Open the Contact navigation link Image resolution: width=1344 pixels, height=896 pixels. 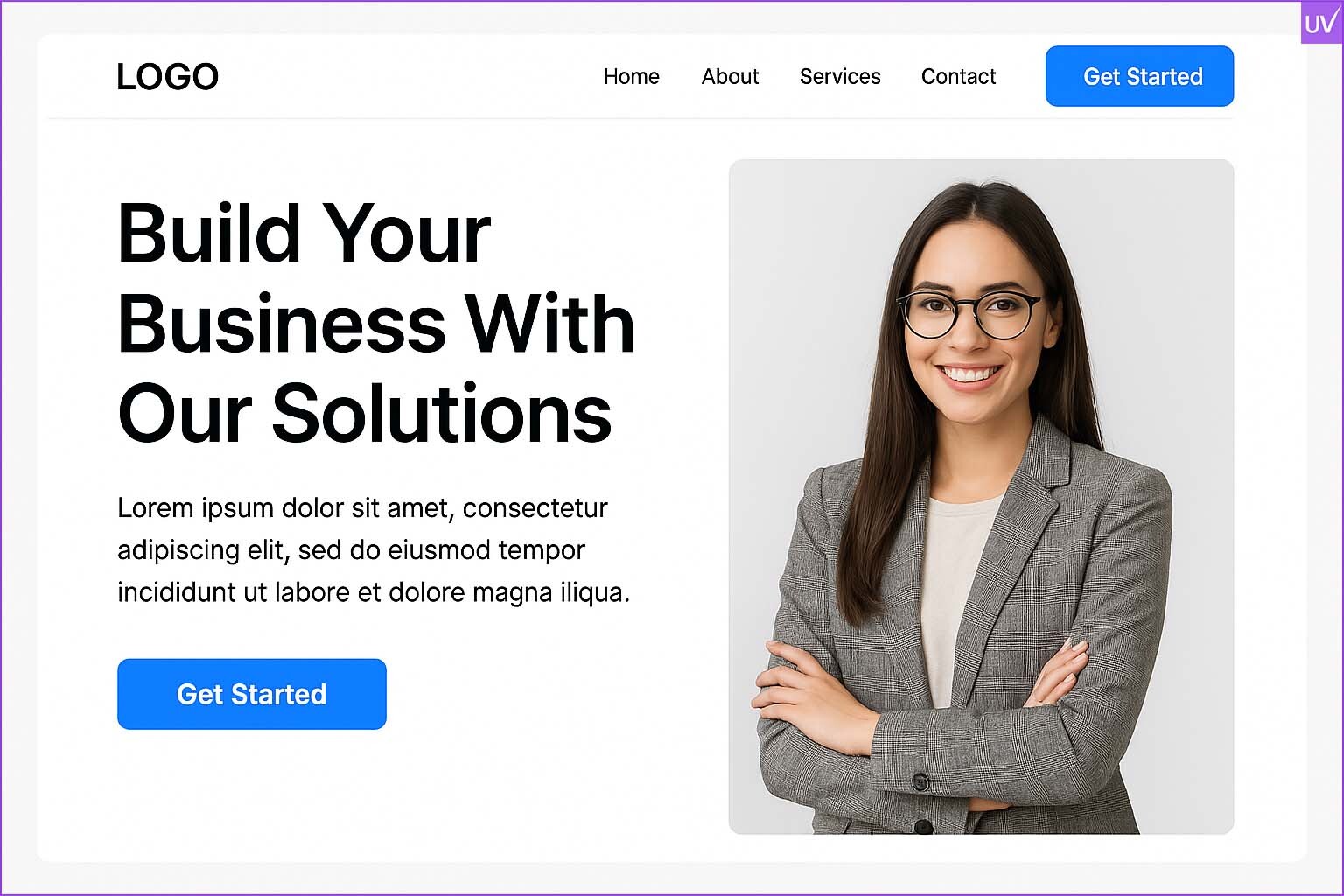pyautogui.click(x=958, y=77)
